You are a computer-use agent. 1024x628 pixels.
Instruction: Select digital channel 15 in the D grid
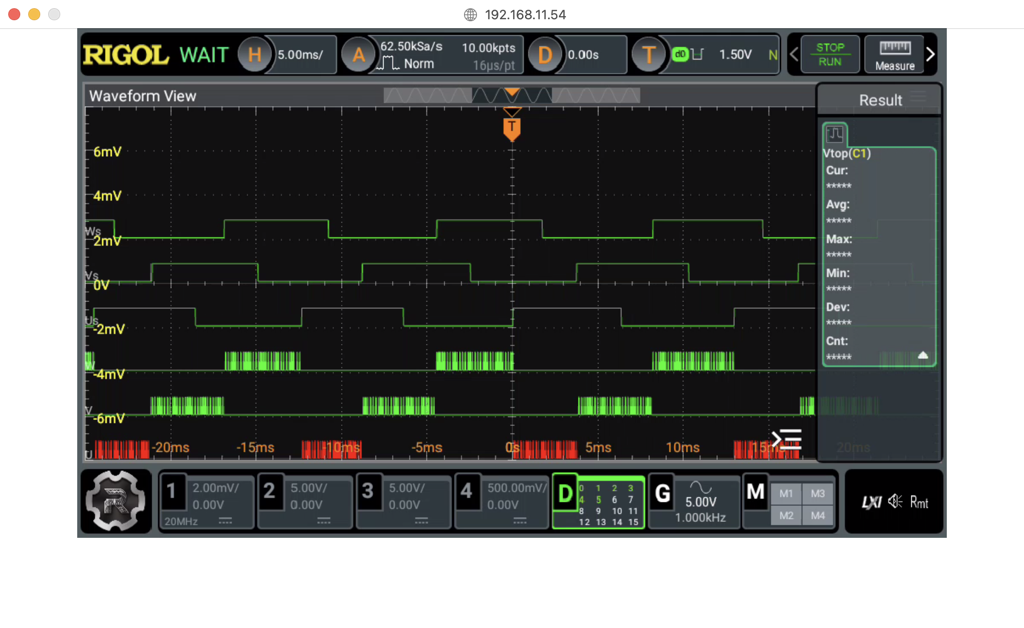pyautogui.click(x=633, y=522)
